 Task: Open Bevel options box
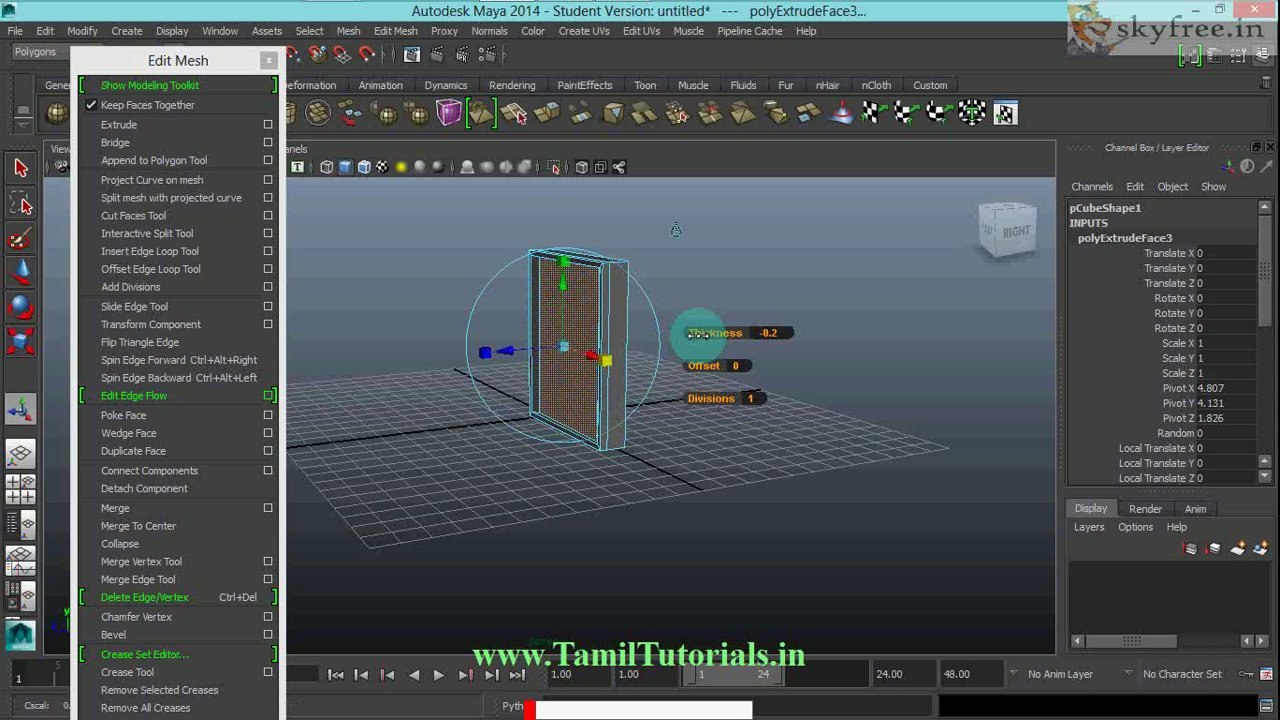(268, 635)
